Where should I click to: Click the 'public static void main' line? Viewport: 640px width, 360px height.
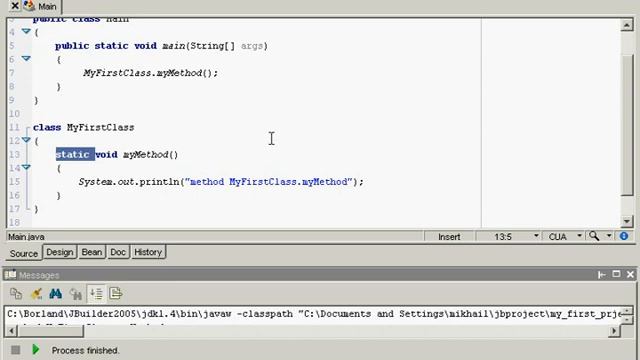[x=161, y=46]
